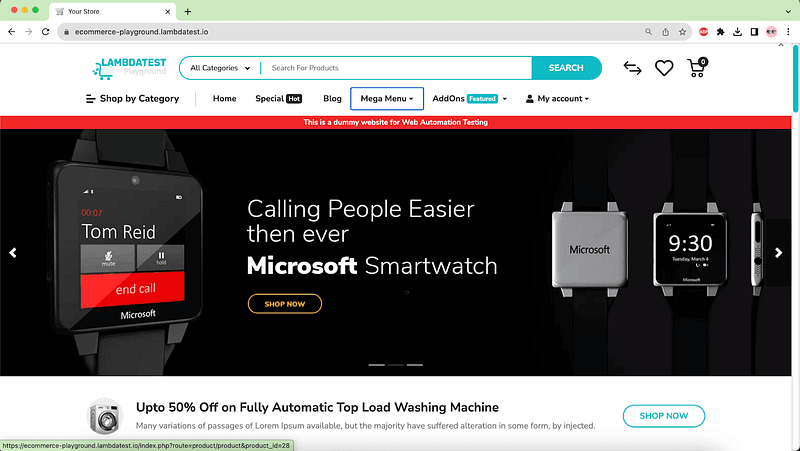Click the browser forward arrow

click(29, 32)
